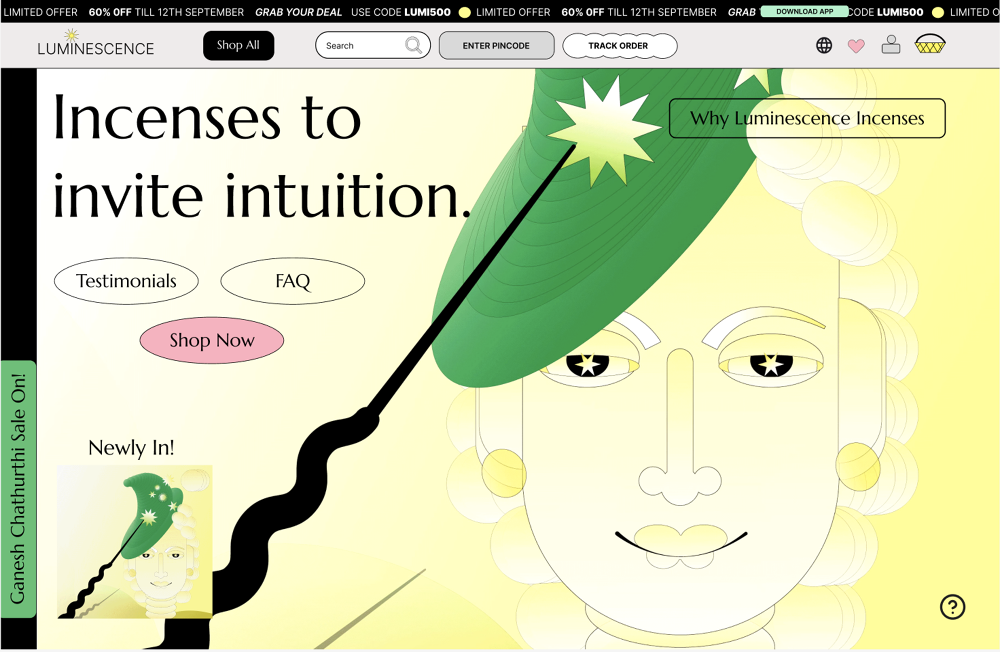Click the magnifying glass search icon
This screenshot has width=1000, height=652.
(x=413, y=45)
